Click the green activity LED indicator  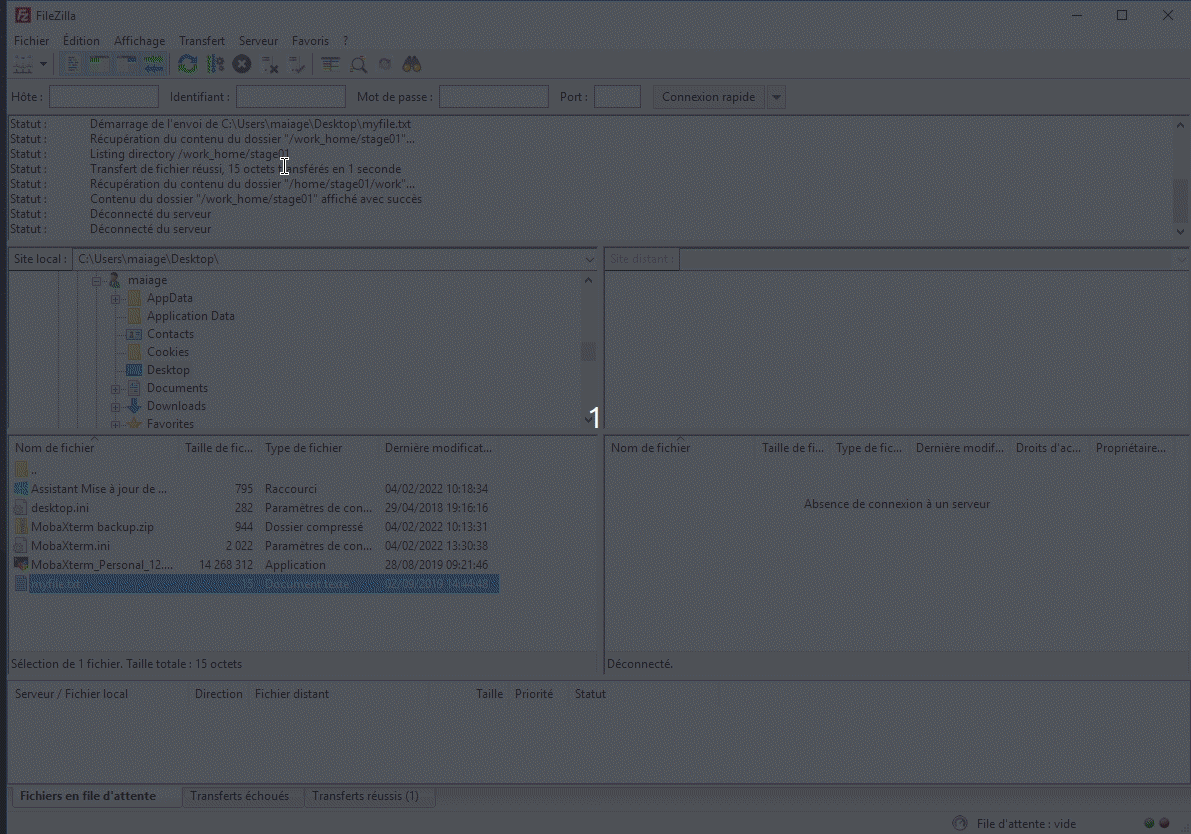click(1149, 823)
